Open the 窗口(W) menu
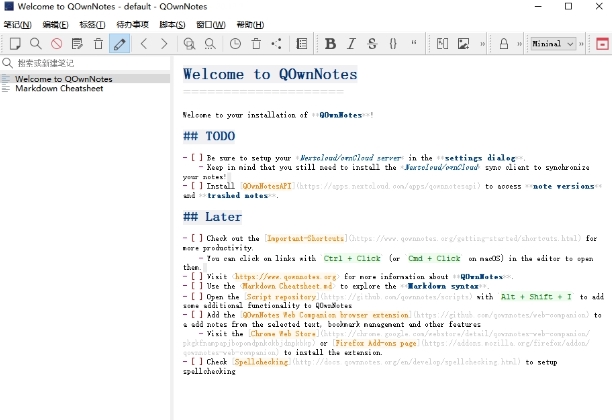 (211, 25)
